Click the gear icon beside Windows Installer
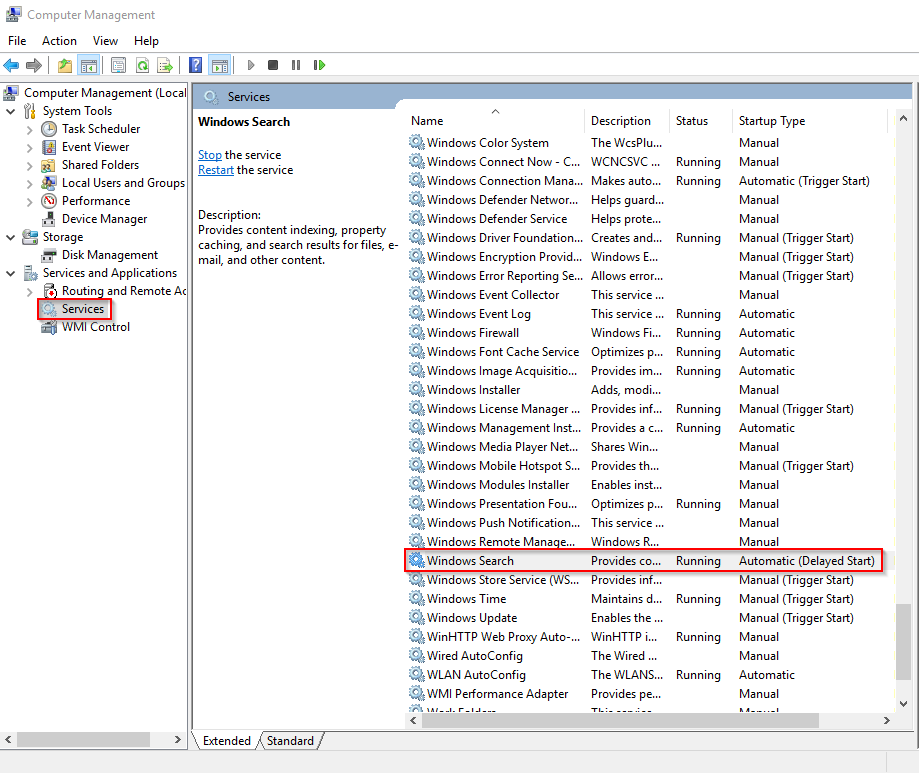Viewport: 919px width, 773px height. pos(417,389)
